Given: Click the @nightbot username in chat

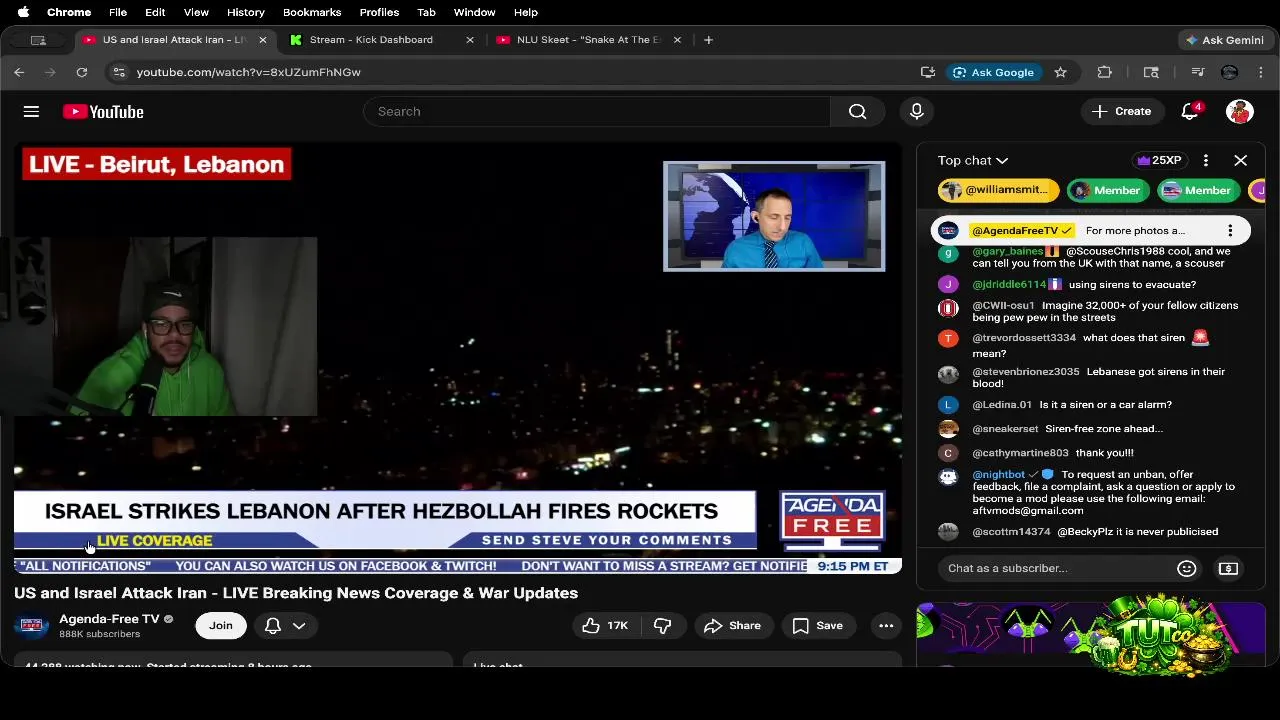Looking at the screenshot, I should [998, 475].
